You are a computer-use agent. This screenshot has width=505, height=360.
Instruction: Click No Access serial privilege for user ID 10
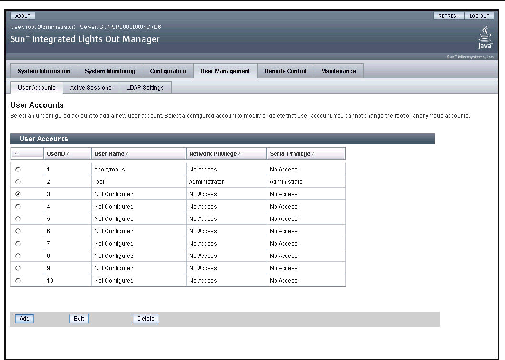[283, 281]
